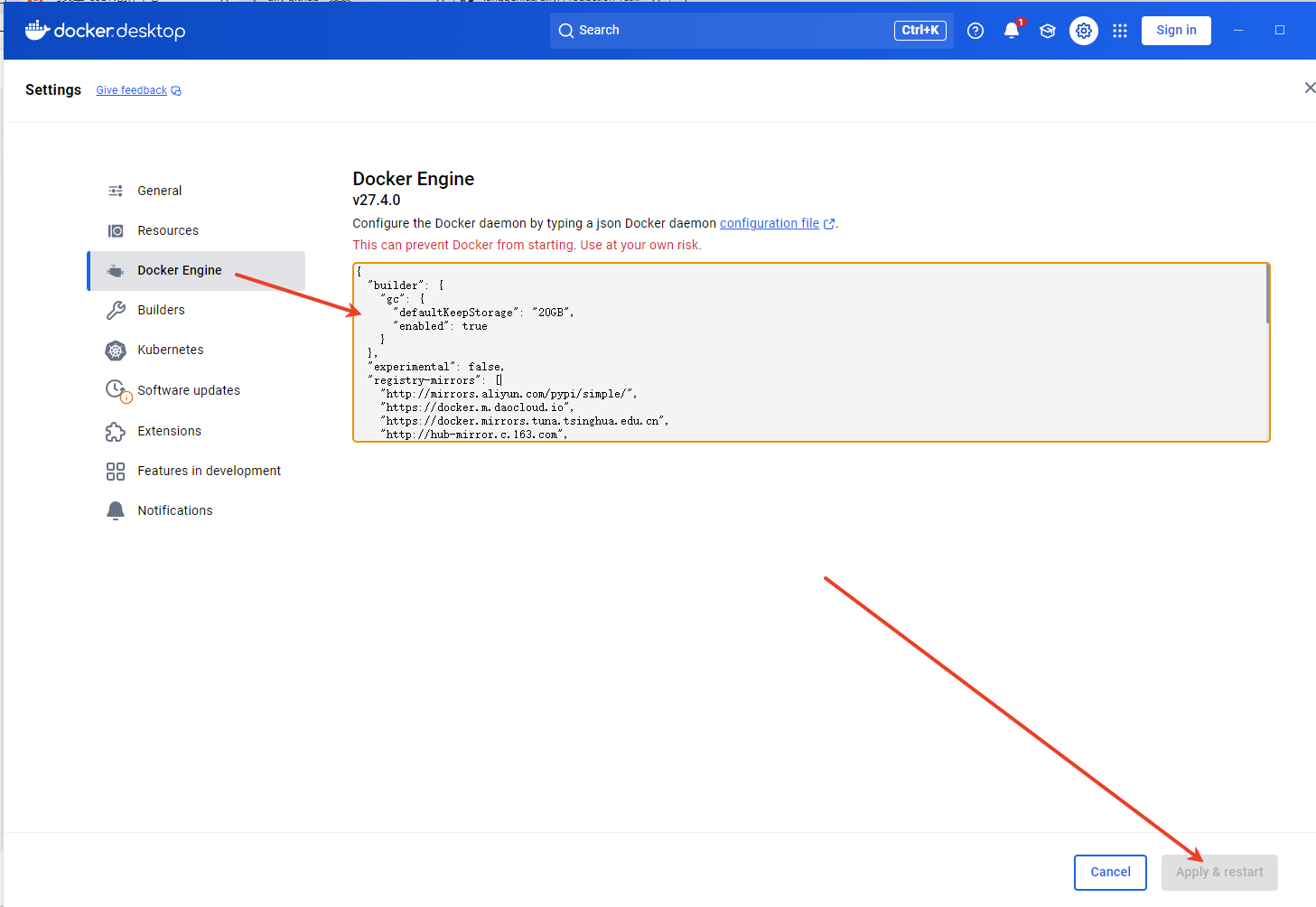Minimize the Docker Desktop window

1238,30
